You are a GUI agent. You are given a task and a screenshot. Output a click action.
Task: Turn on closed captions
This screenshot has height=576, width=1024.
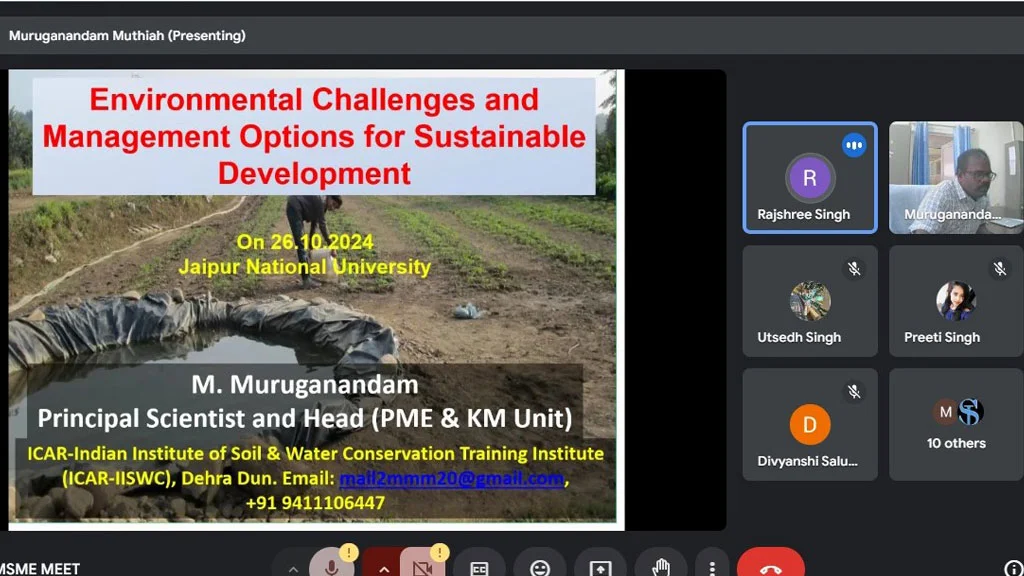[479, 567]
